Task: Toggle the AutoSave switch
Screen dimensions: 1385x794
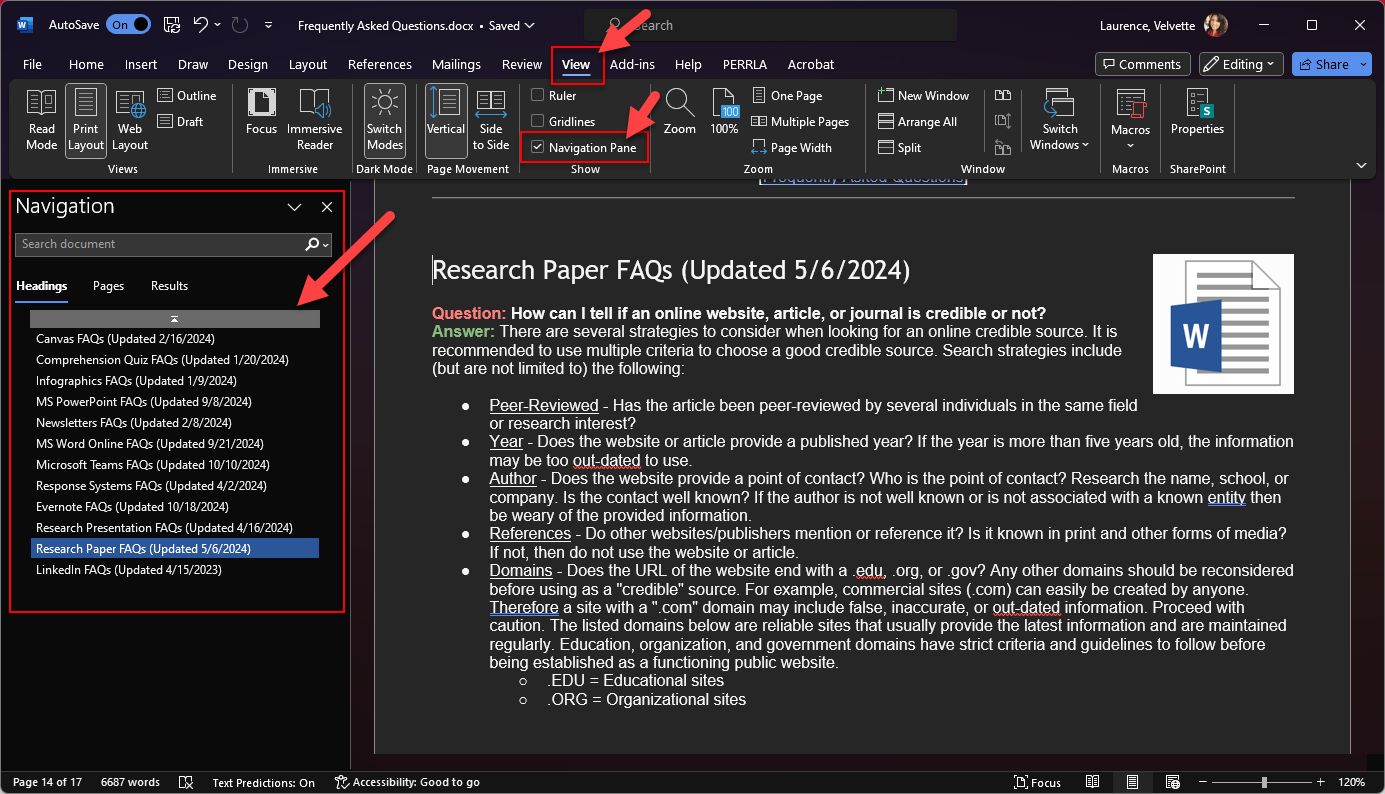Action: tap(128, 25)
